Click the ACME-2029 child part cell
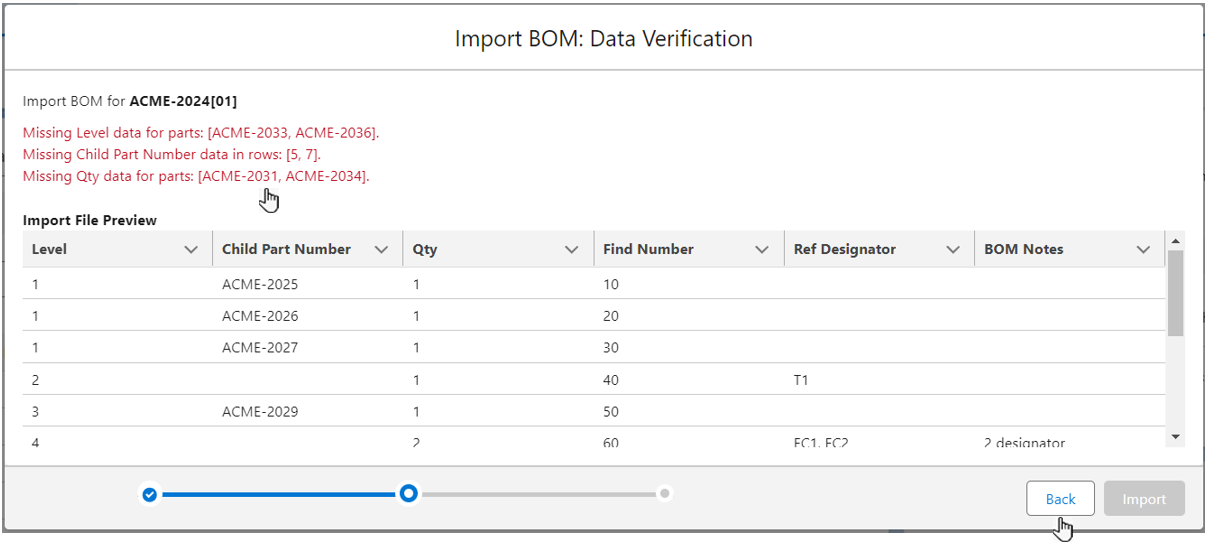 point(260,412)
